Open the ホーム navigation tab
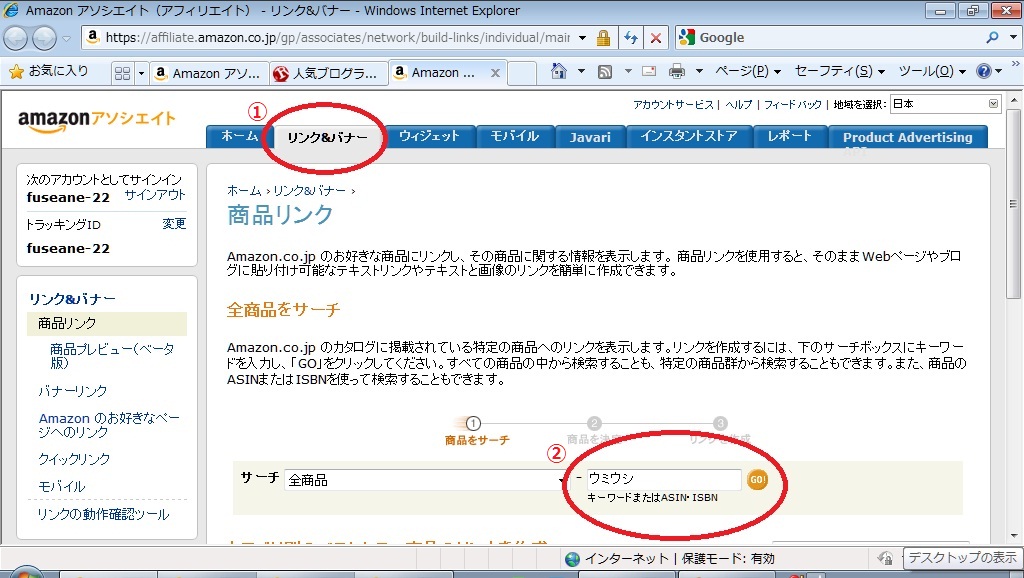 pyautogui.click(x=239, y=136)
